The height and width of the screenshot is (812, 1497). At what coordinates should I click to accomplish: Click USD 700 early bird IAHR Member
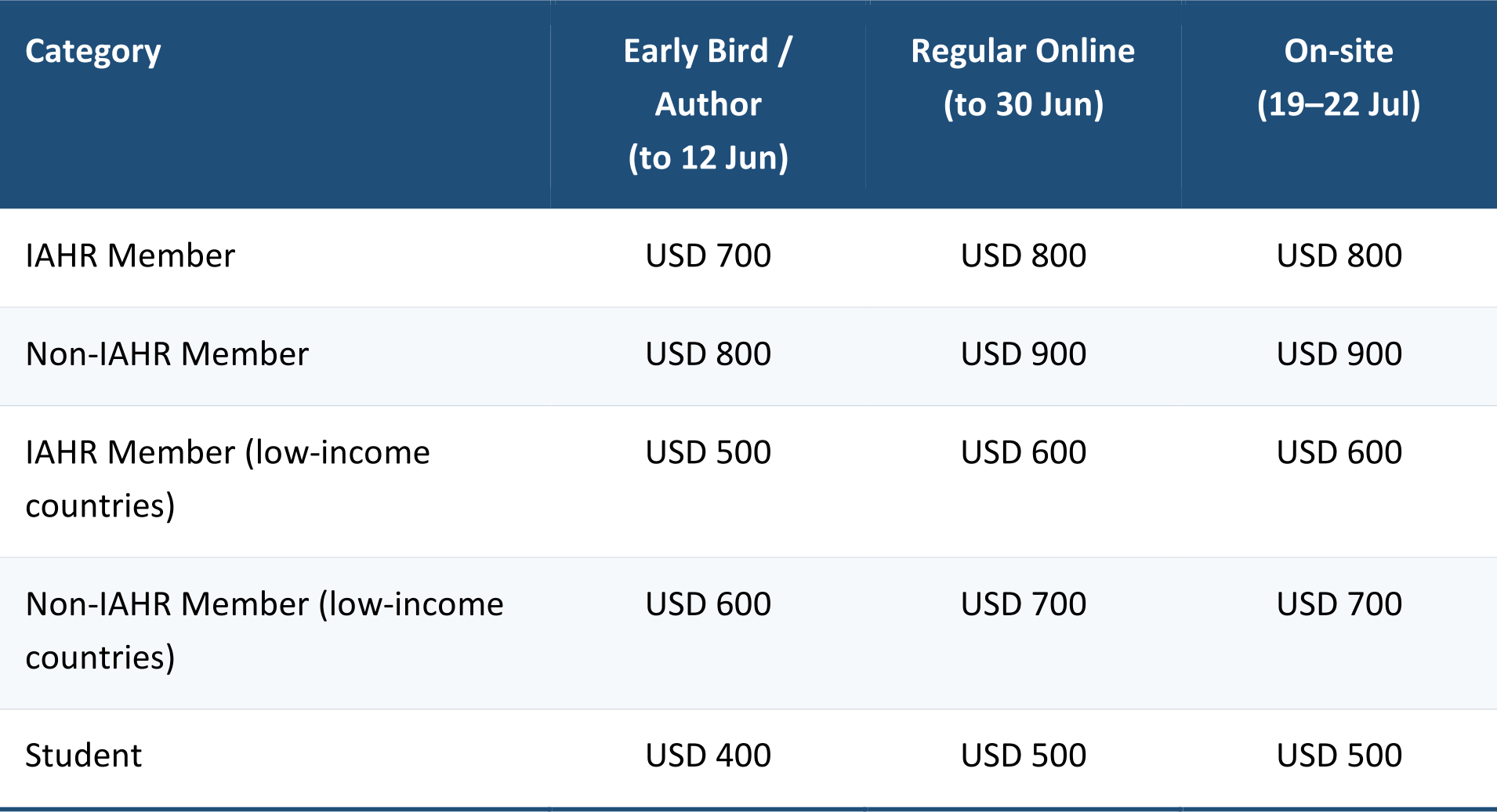pyautogui.click(x=709, y=256)
